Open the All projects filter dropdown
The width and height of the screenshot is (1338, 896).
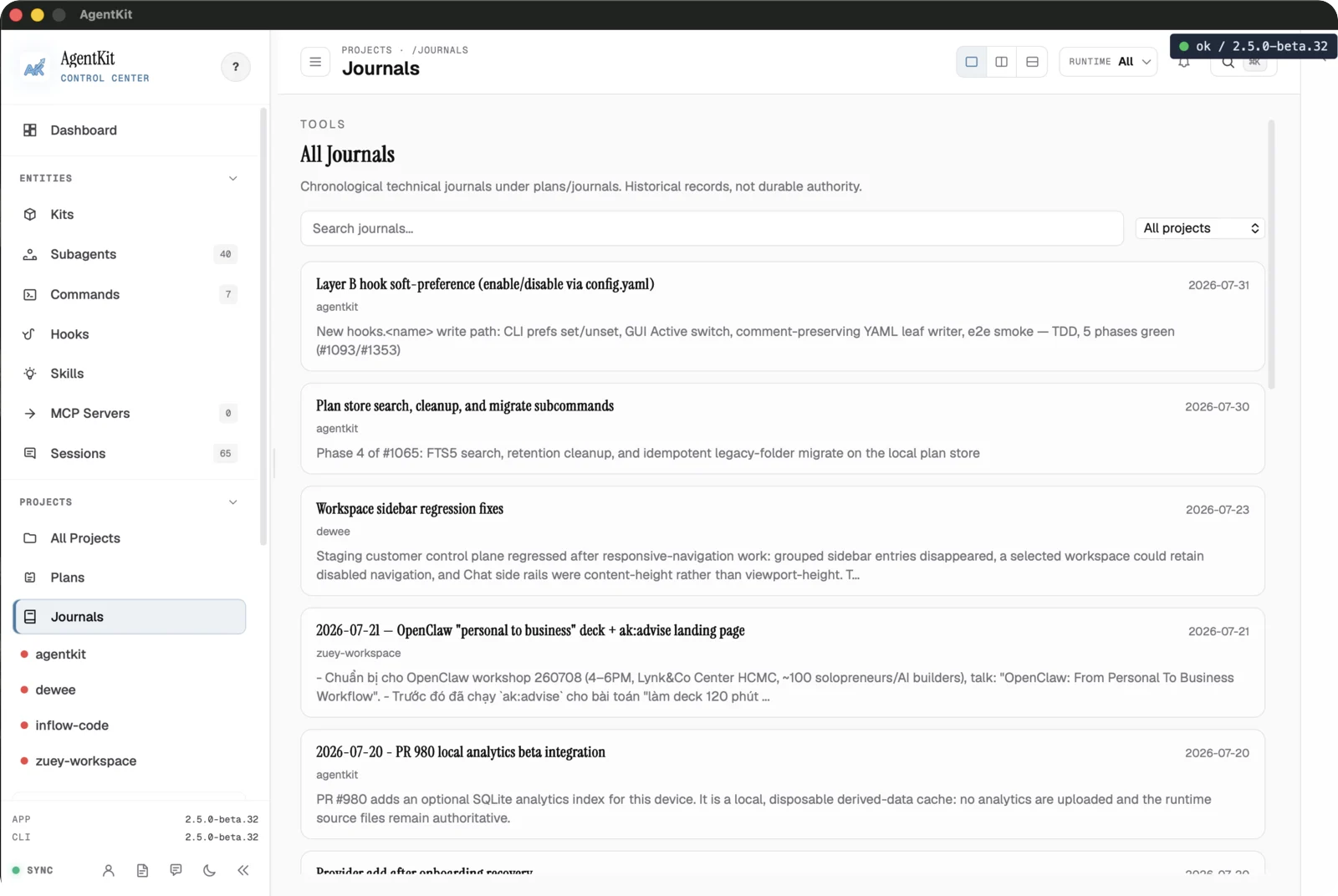(1200, 228)
